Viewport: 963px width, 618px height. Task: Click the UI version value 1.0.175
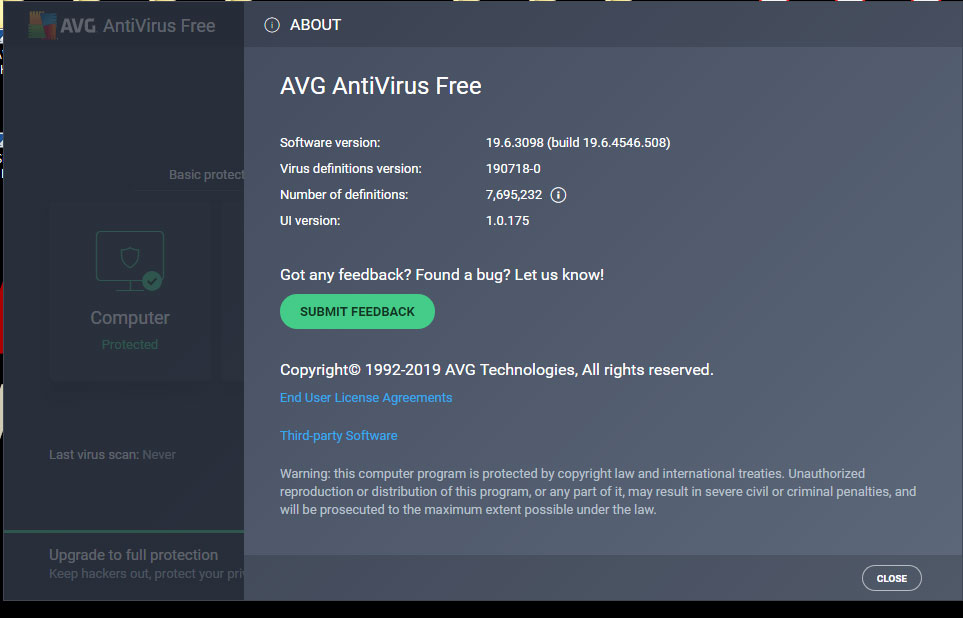point(507,221)
